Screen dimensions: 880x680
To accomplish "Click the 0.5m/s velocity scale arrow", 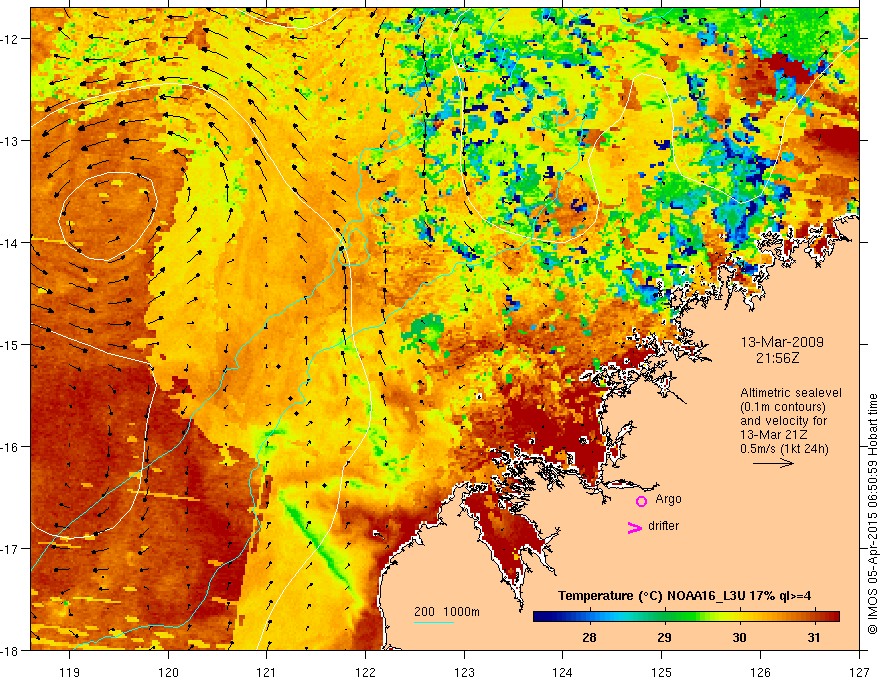I will 773,463.
